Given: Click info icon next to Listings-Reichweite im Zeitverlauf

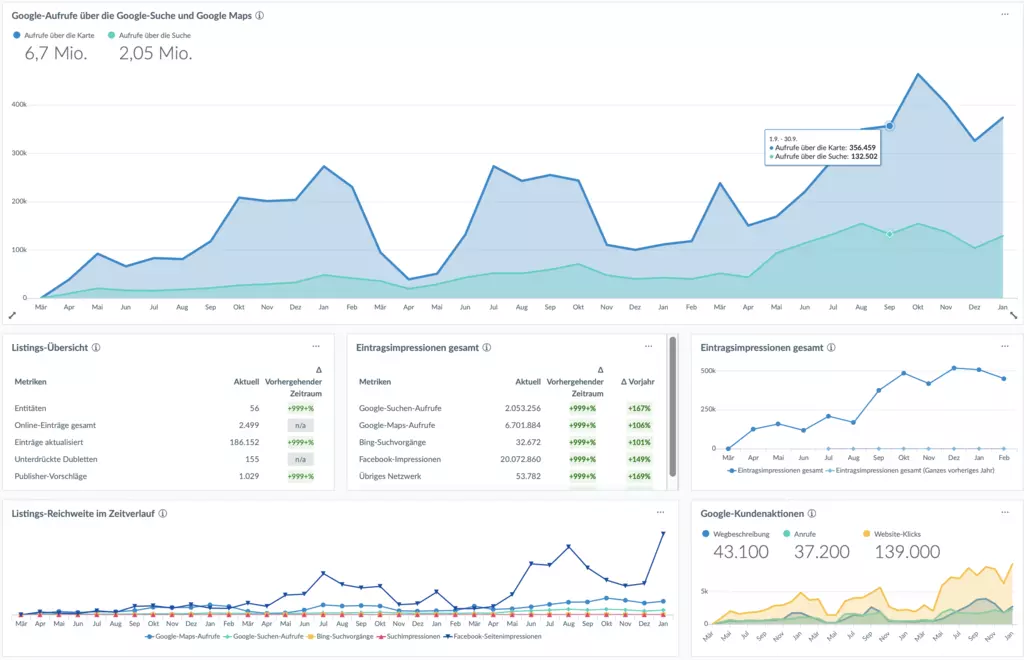Looking at the screenshot, I should [163, 513].
